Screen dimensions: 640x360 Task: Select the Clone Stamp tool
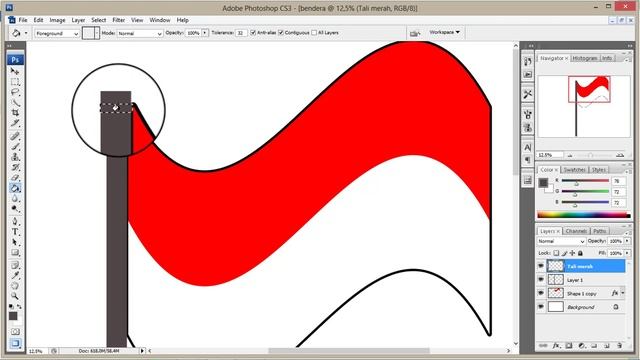15,157
